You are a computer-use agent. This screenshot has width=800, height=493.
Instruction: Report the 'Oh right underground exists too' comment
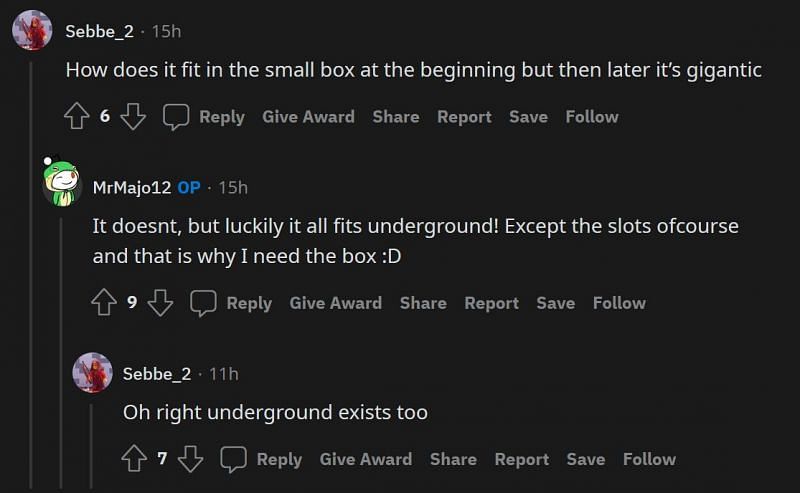tap(521, 459)
